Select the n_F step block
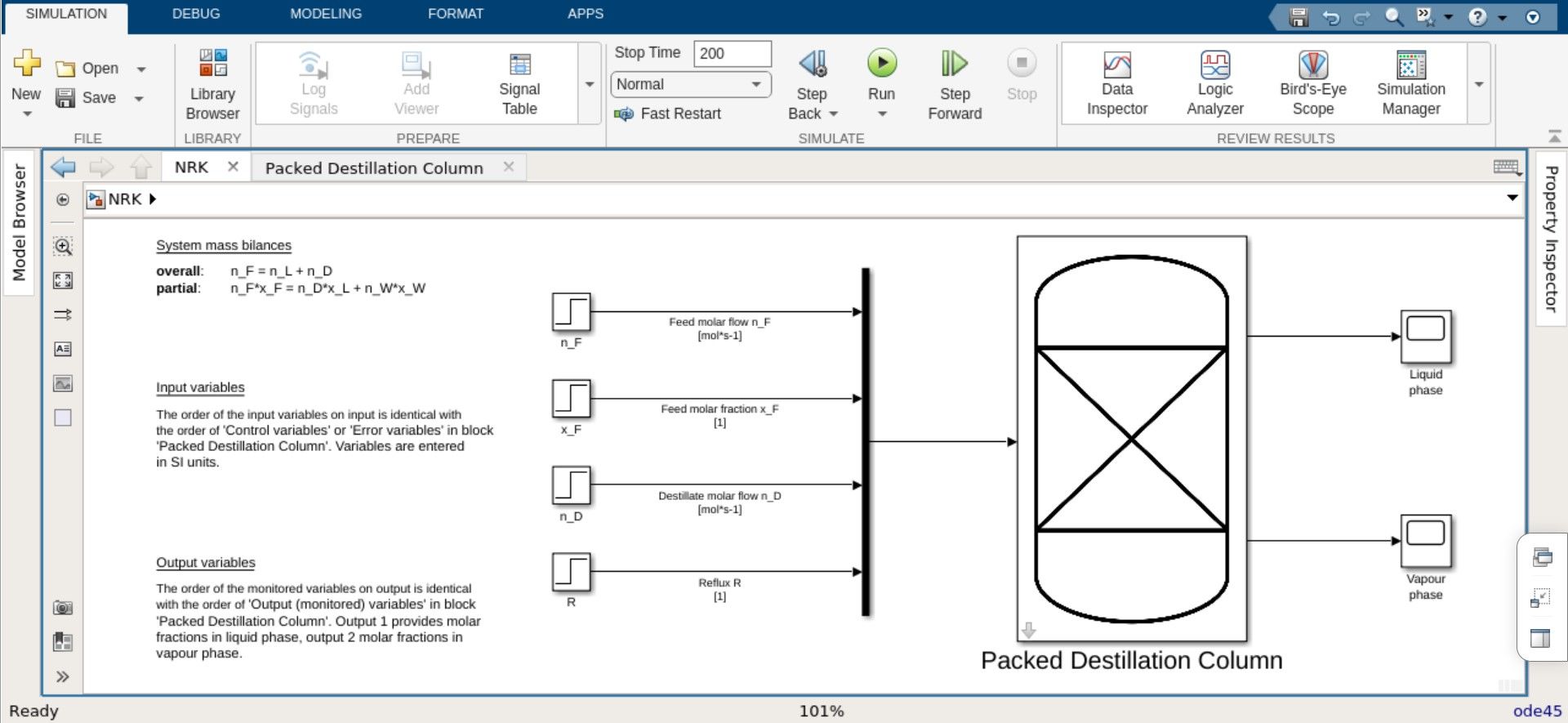Image resolution: width=1568 pixels, height=723 pixels. pos(571,312)
